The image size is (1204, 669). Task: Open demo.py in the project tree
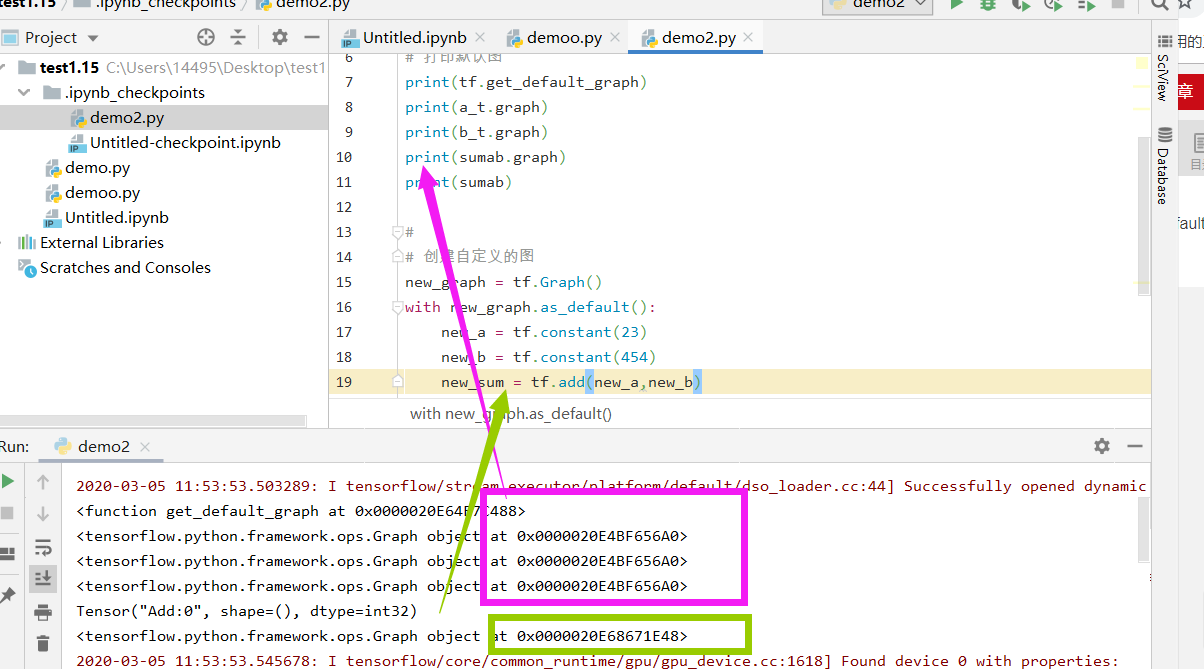[x=98, y=168]
